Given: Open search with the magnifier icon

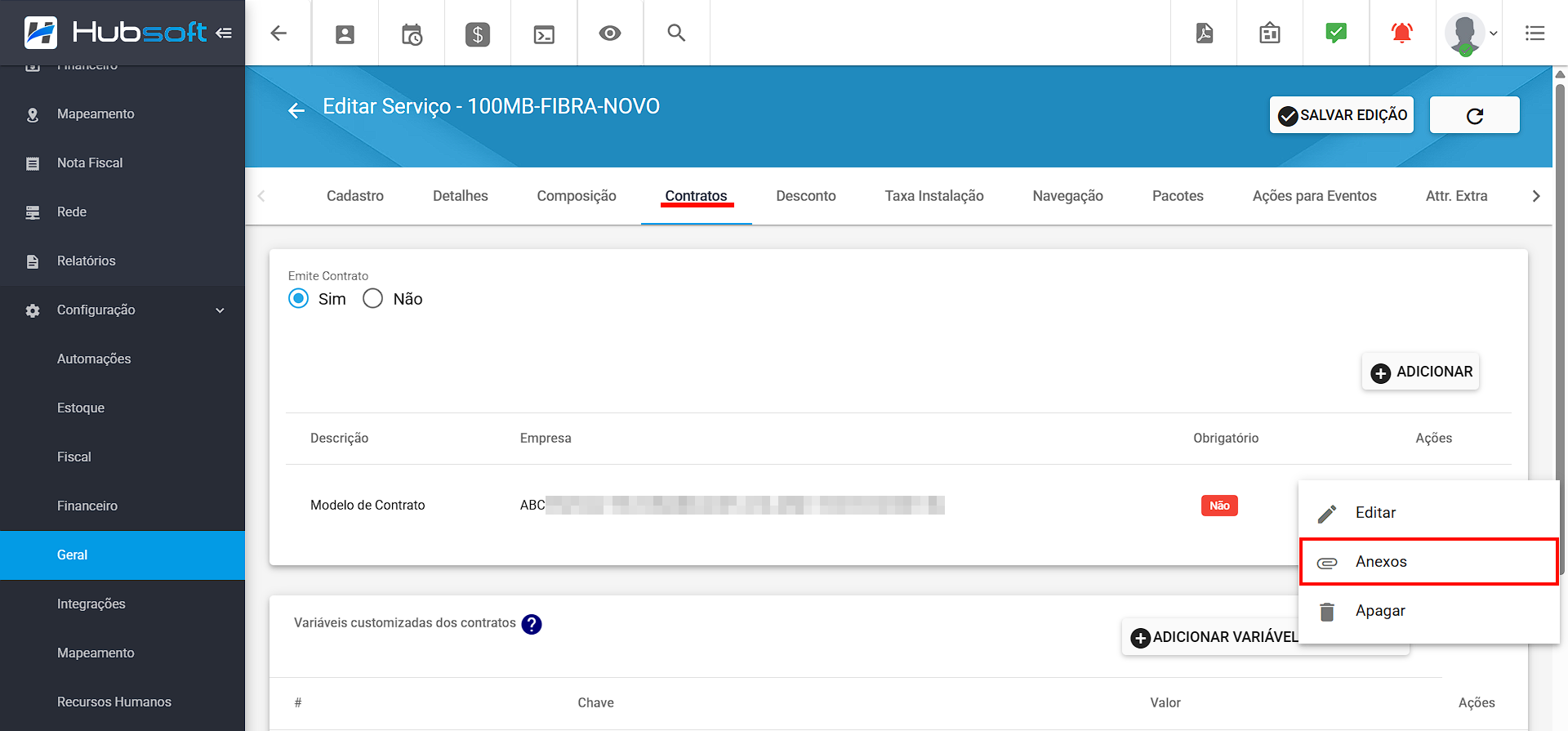Looking at the screenshot, I should tap(676, 33).
